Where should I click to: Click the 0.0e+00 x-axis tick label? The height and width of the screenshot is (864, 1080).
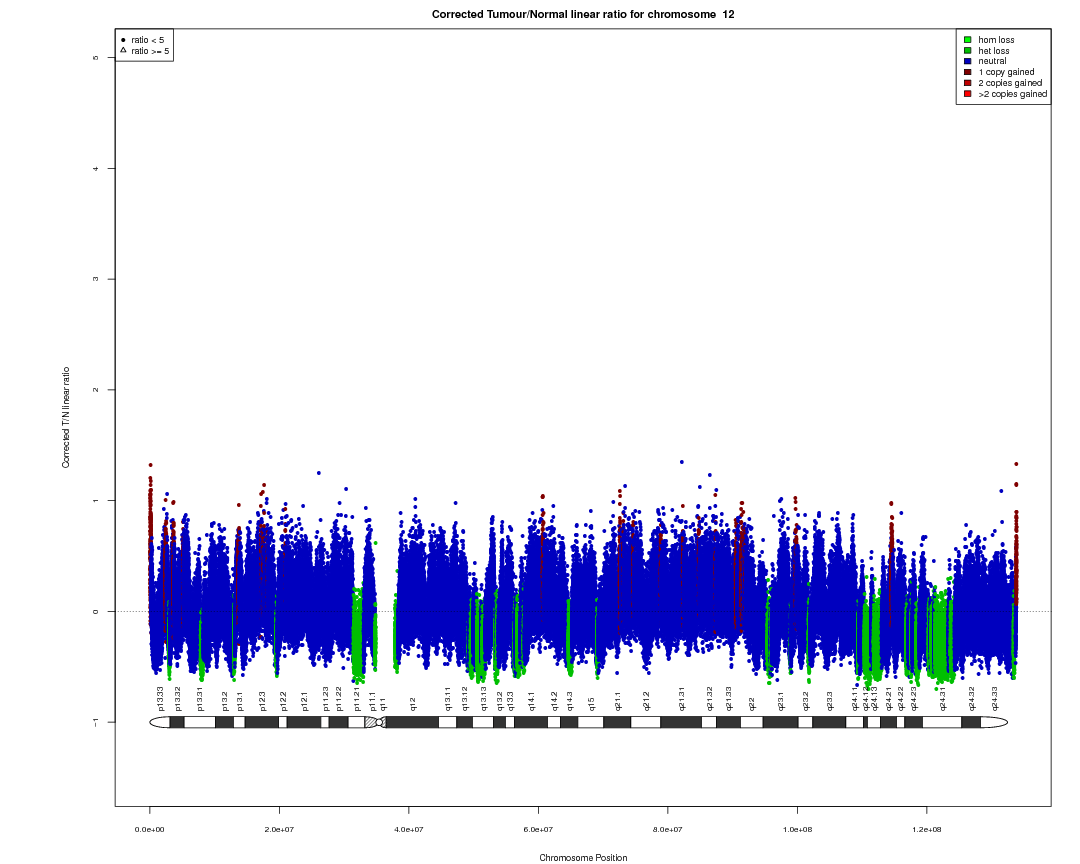tap(149, 830)
